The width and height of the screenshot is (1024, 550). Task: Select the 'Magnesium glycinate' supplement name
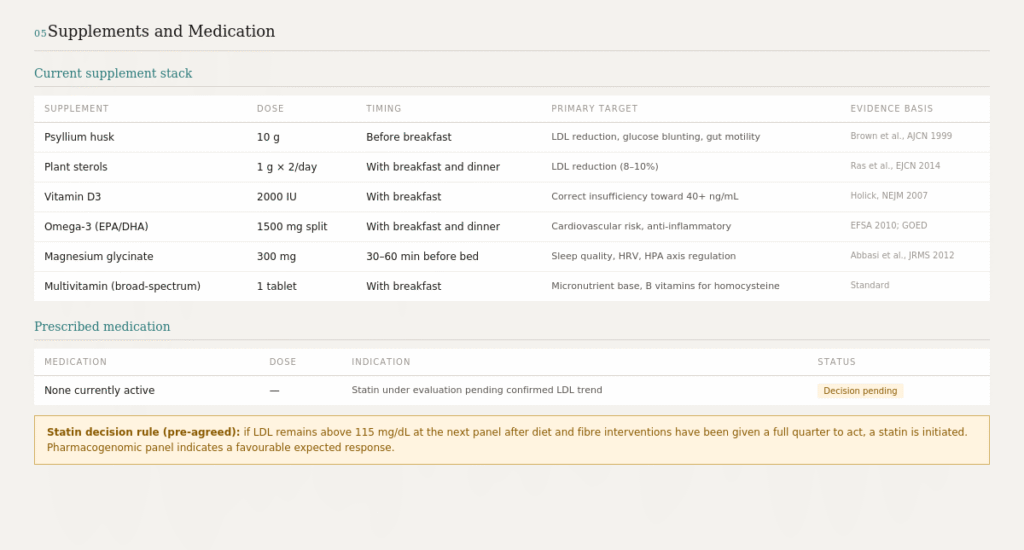point(99,257)
